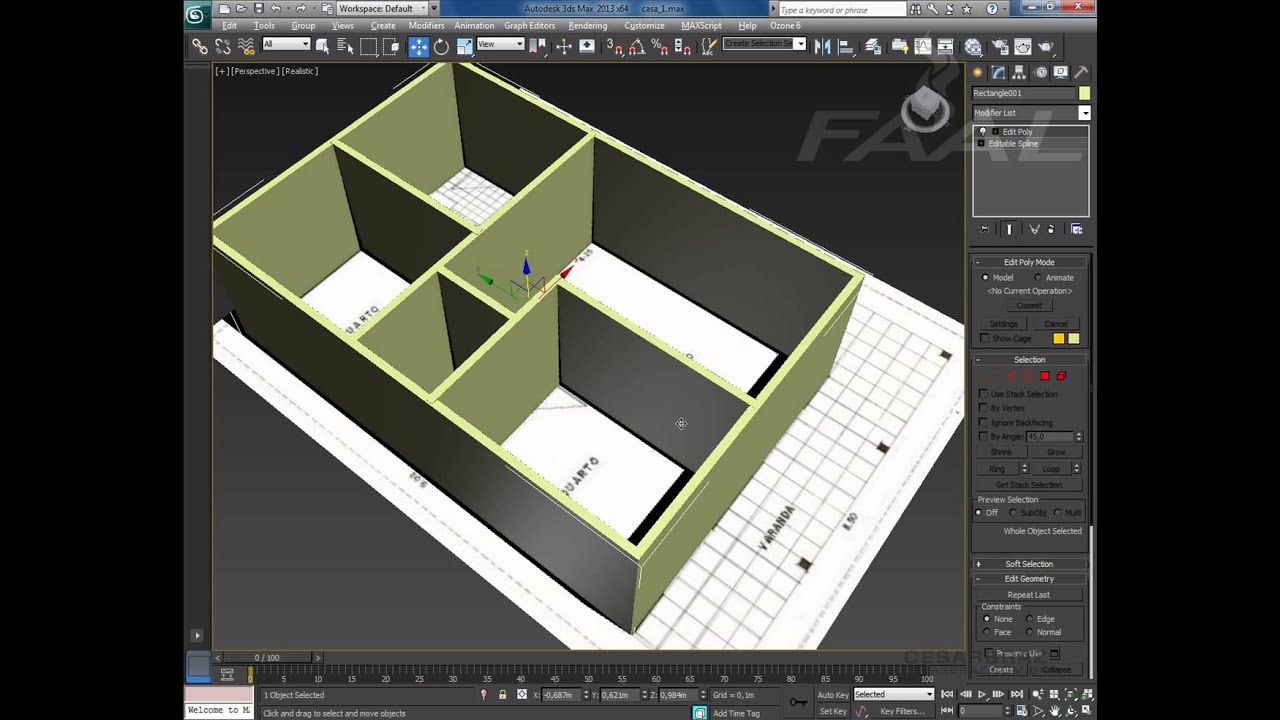
Task: Select Element sub-object level red cube
Action: pyautogui.click(x=1062, y=376)
